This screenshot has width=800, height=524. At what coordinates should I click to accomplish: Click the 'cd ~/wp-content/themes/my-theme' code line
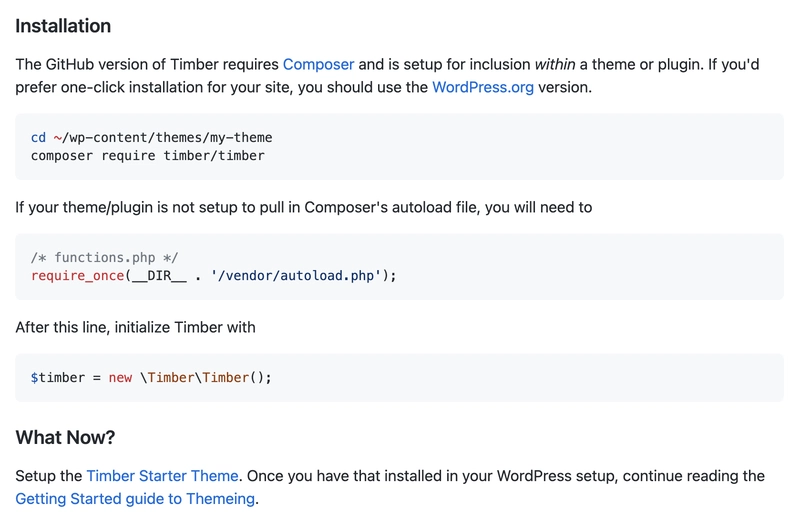(x=152, y=138)
